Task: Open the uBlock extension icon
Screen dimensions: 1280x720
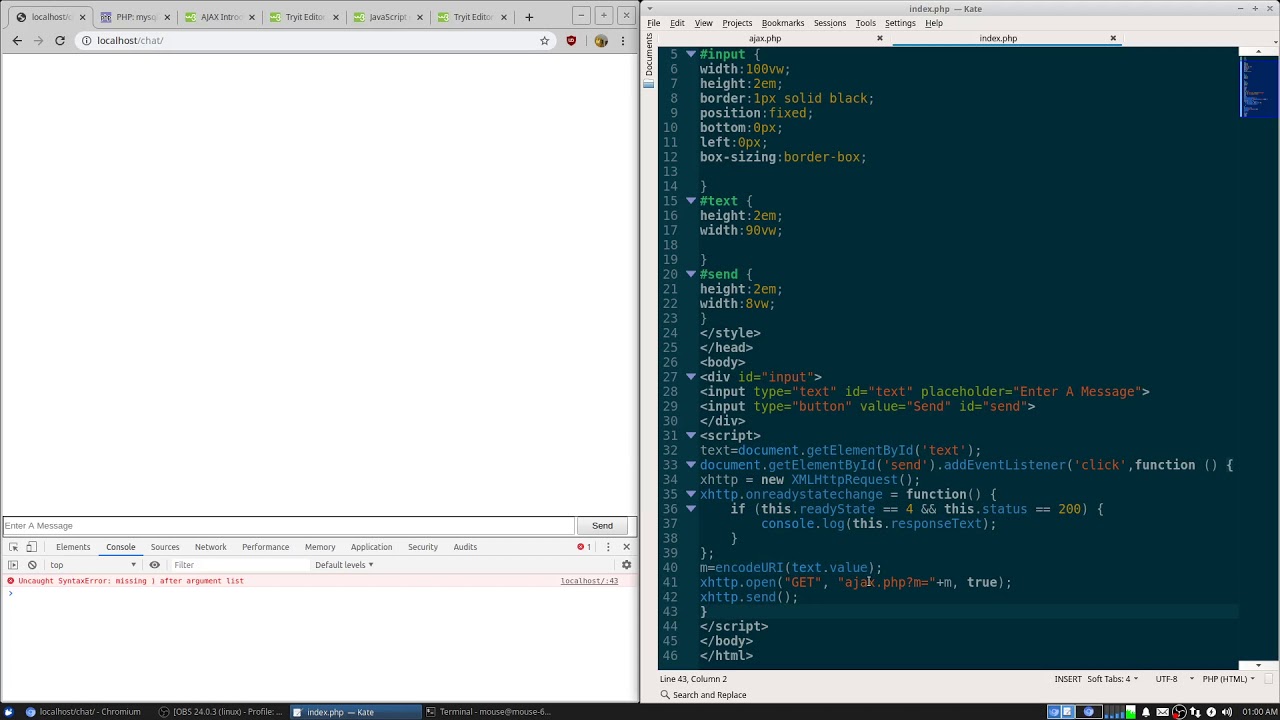Action: tap(571, 40)
